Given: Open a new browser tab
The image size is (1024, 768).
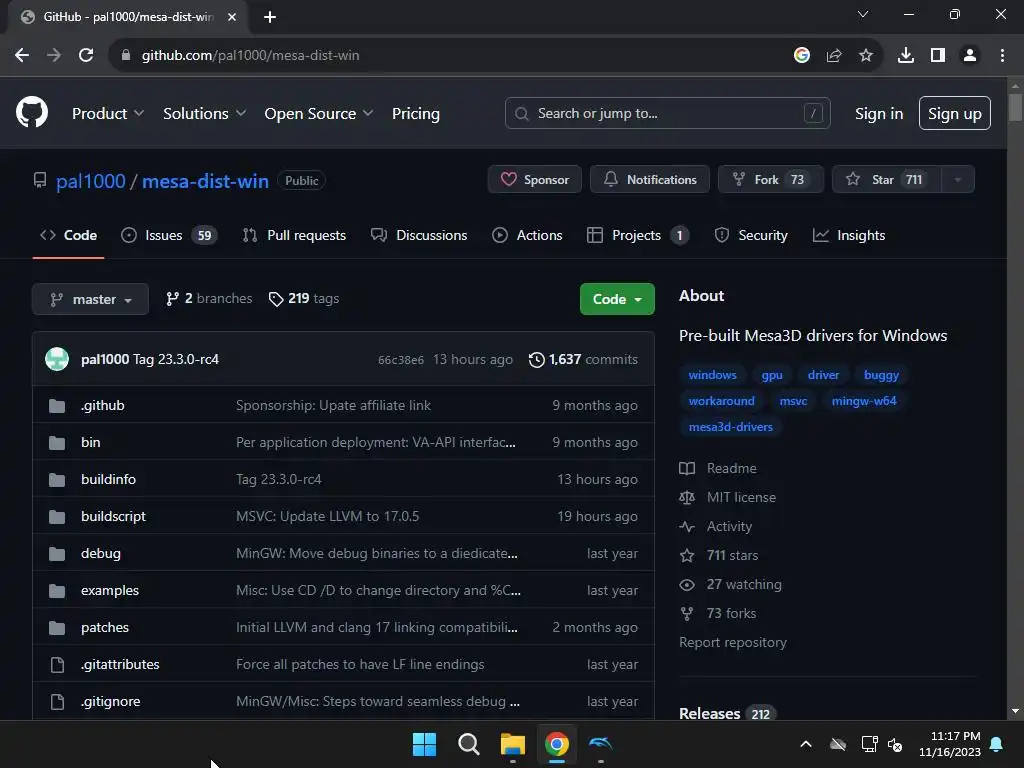Looking at the screenshot, I should (270, 17).
